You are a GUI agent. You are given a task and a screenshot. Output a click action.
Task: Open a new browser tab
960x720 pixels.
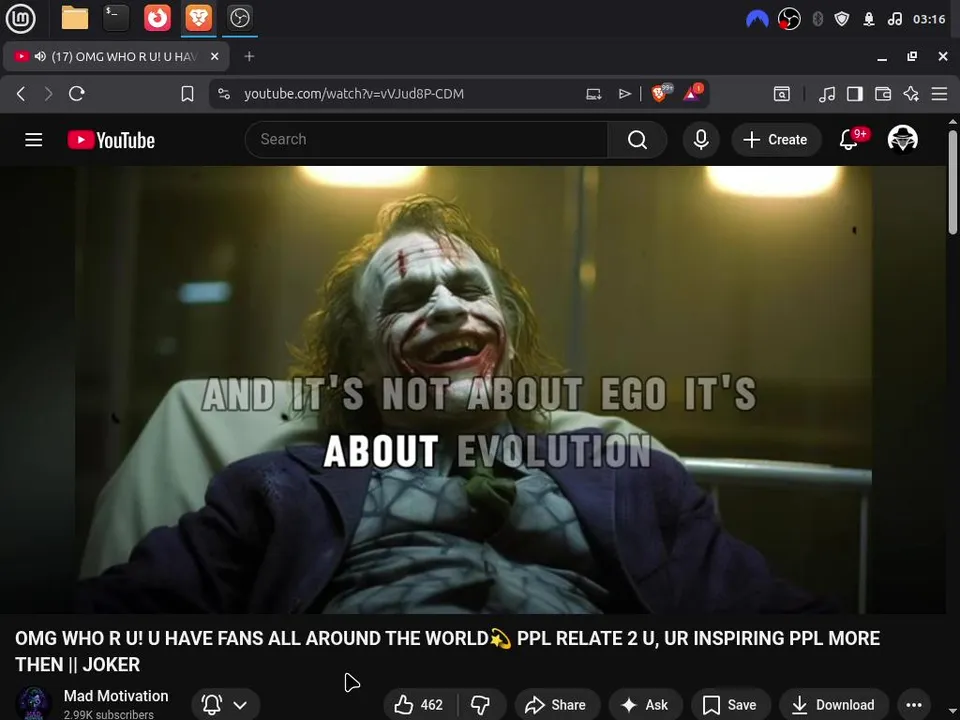point(249,56)
